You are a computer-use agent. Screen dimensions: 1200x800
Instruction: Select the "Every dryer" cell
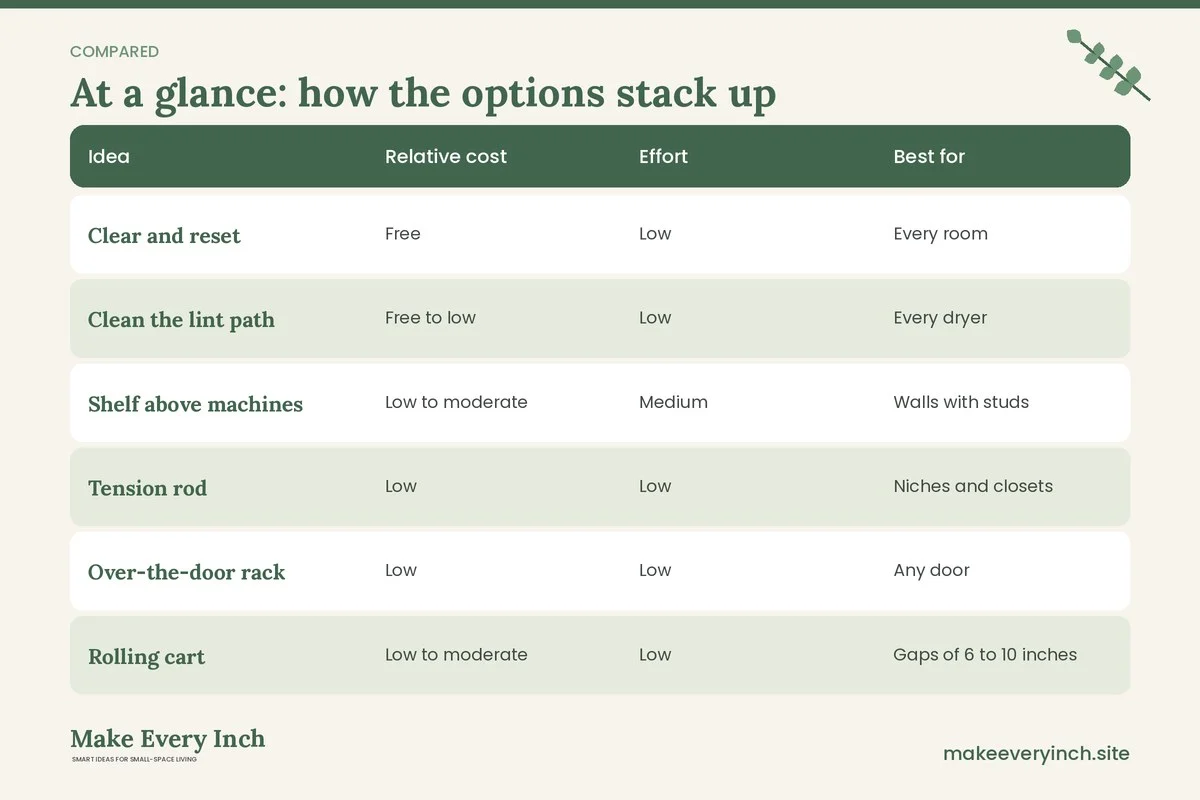940,318
